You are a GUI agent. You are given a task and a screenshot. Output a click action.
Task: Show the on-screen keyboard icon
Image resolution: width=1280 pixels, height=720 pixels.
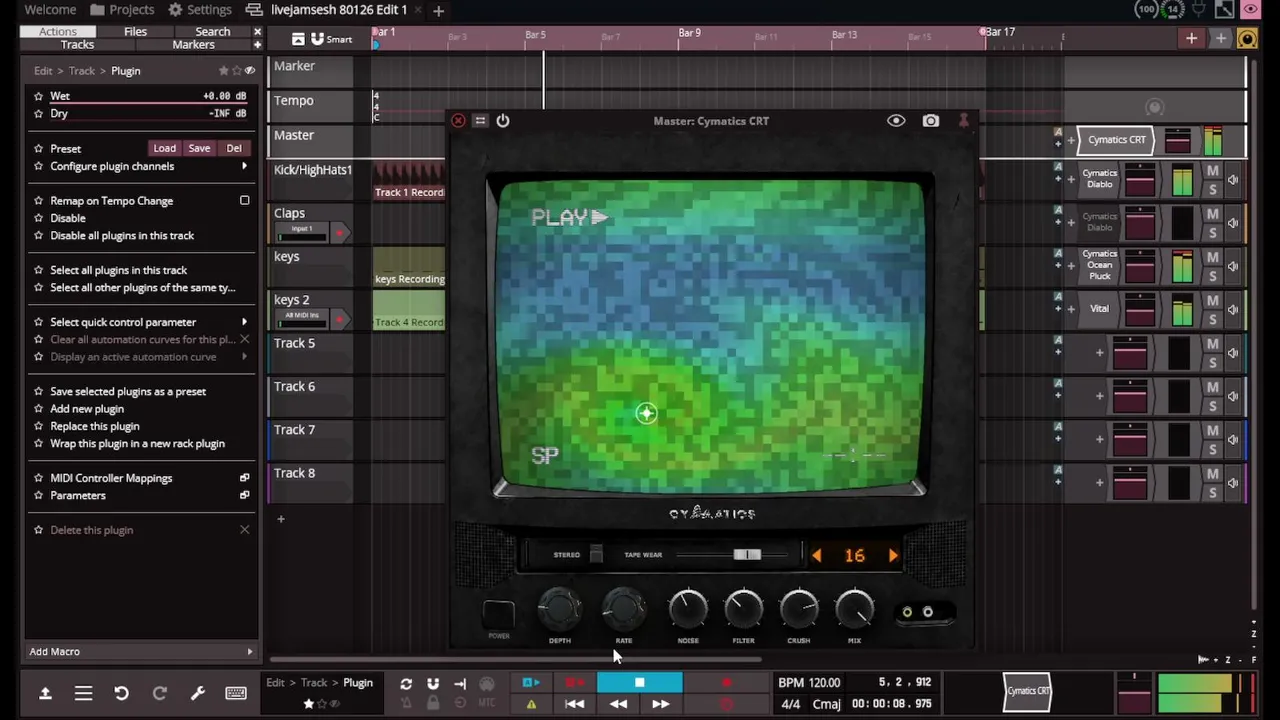pos(236,693)
